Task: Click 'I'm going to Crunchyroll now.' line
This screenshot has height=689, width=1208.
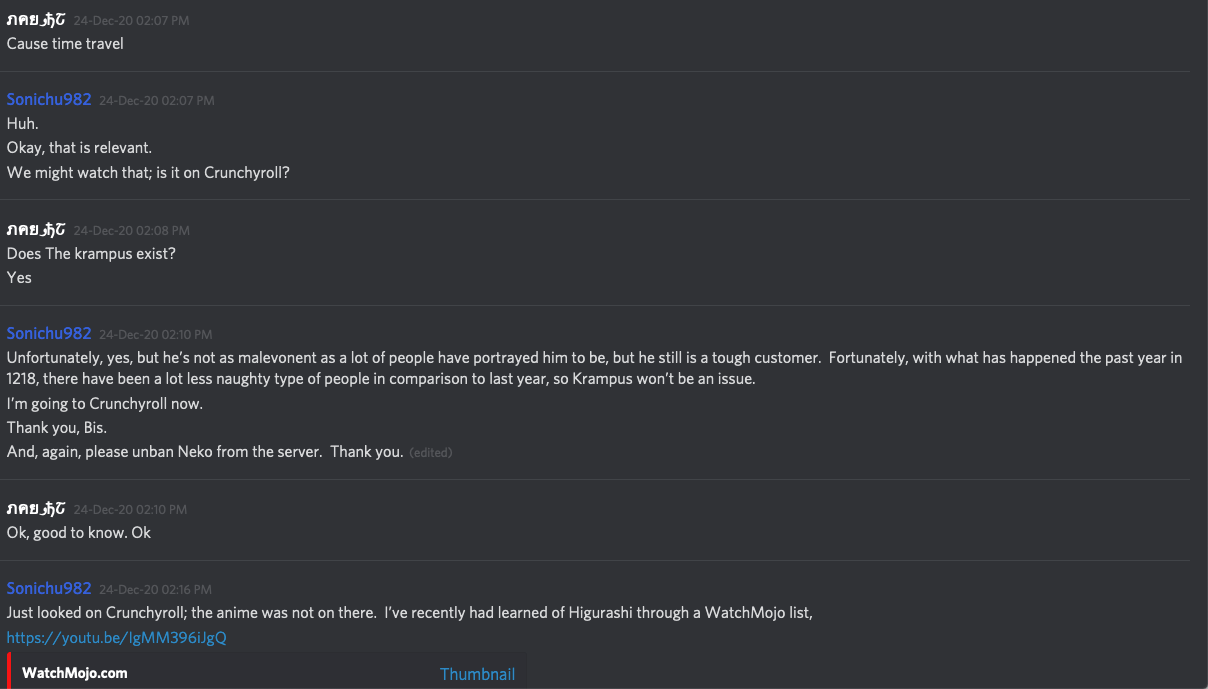Action: point(105,404)
